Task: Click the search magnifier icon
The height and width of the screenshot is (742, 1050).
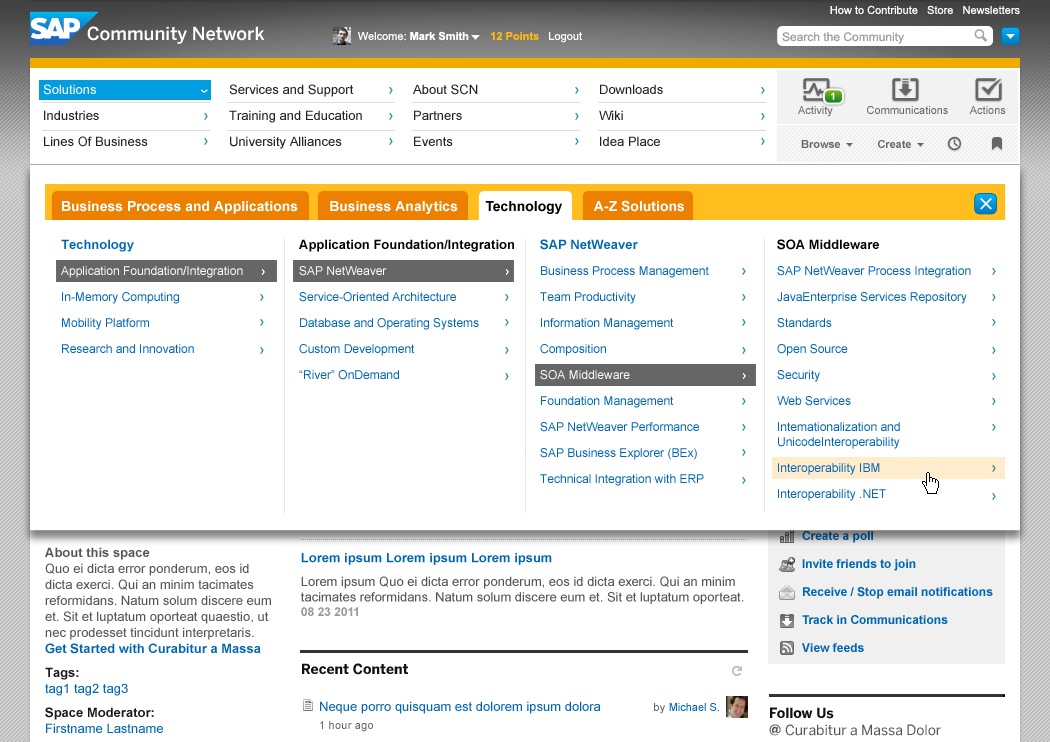Action: coord(980,35)
